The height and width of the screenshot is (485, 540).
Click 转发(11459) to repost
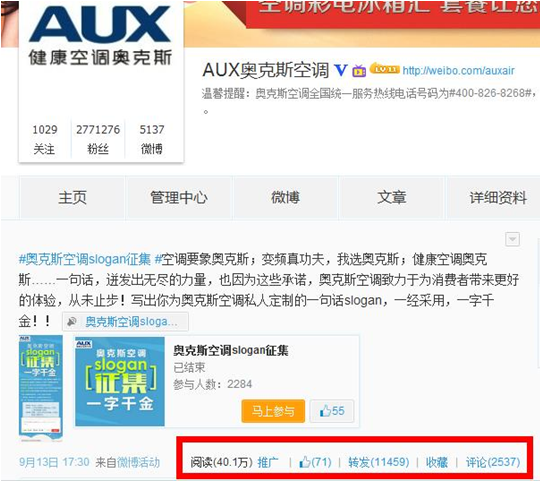click(x=378, y=462)
